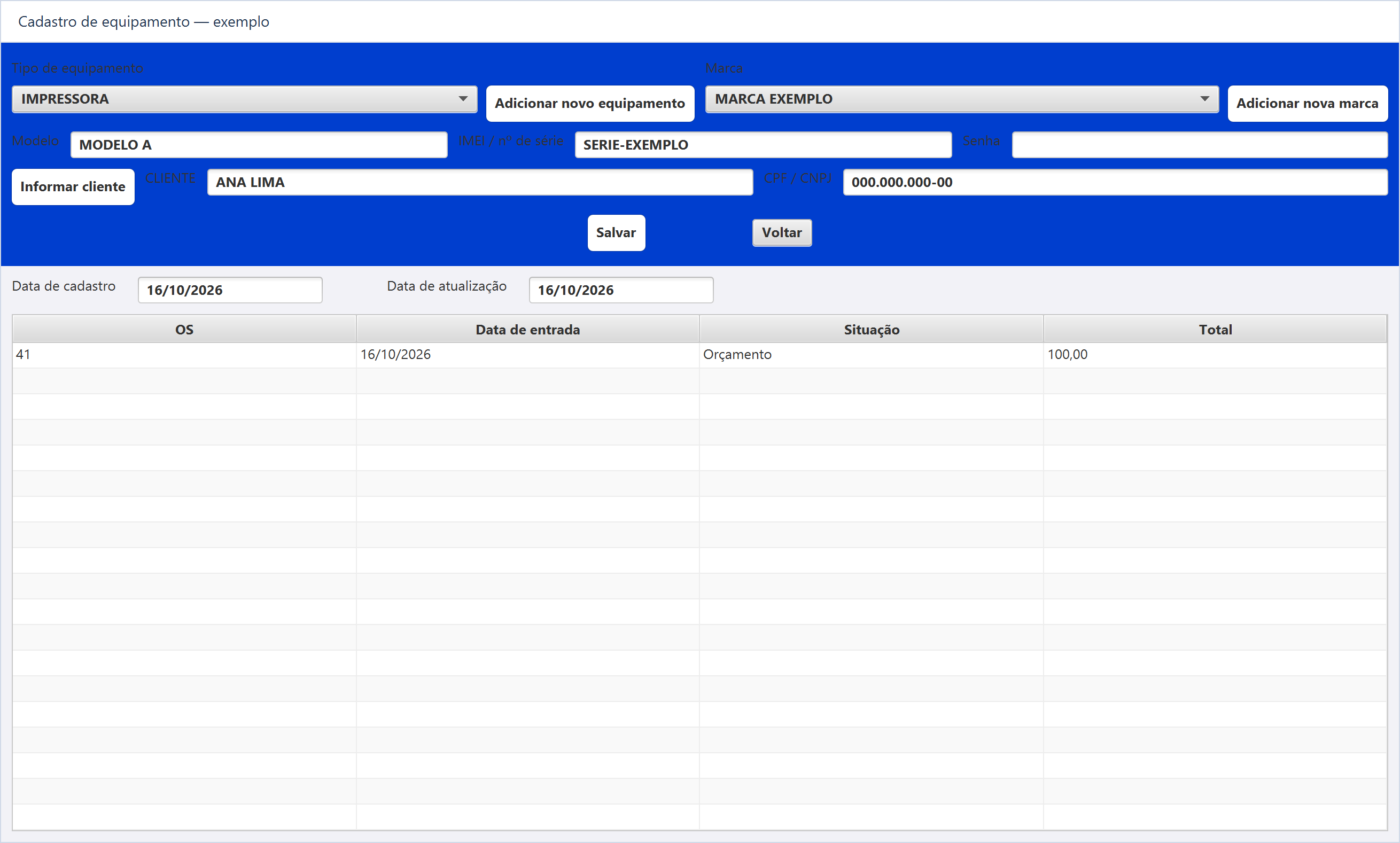Open the Tipo de equipamento dropdown showing IMPRESSORA
1400x843 pixels.
pos(244,99)
